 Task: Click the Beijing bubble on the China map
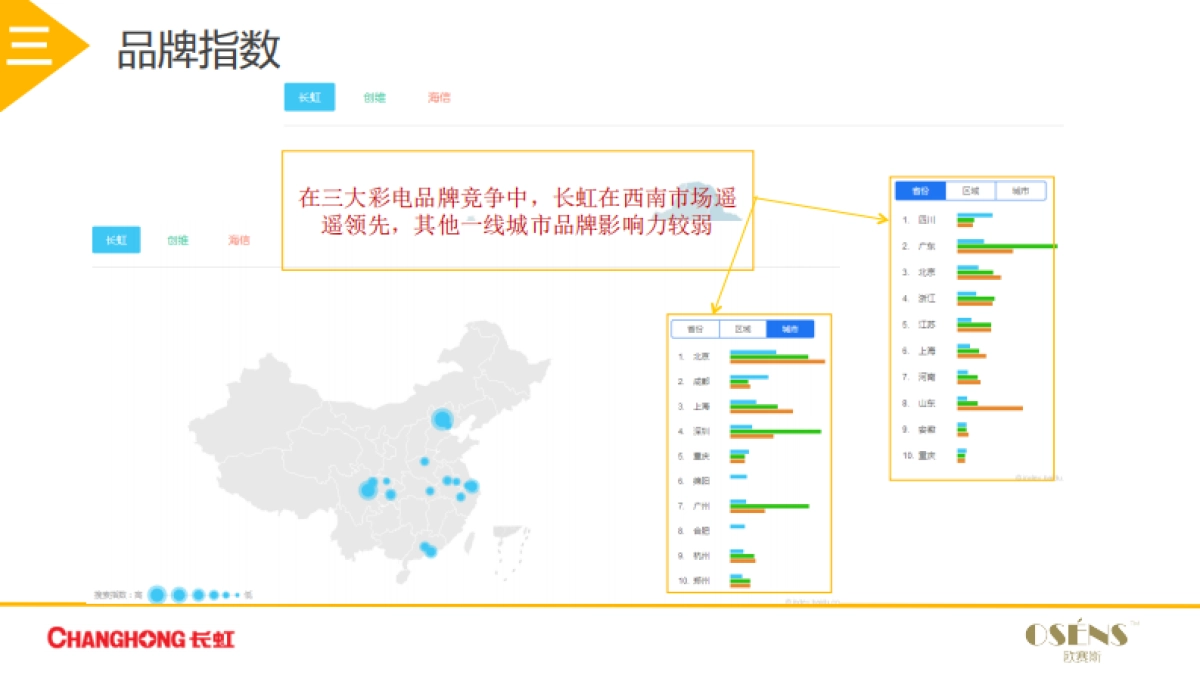point(442,420)
